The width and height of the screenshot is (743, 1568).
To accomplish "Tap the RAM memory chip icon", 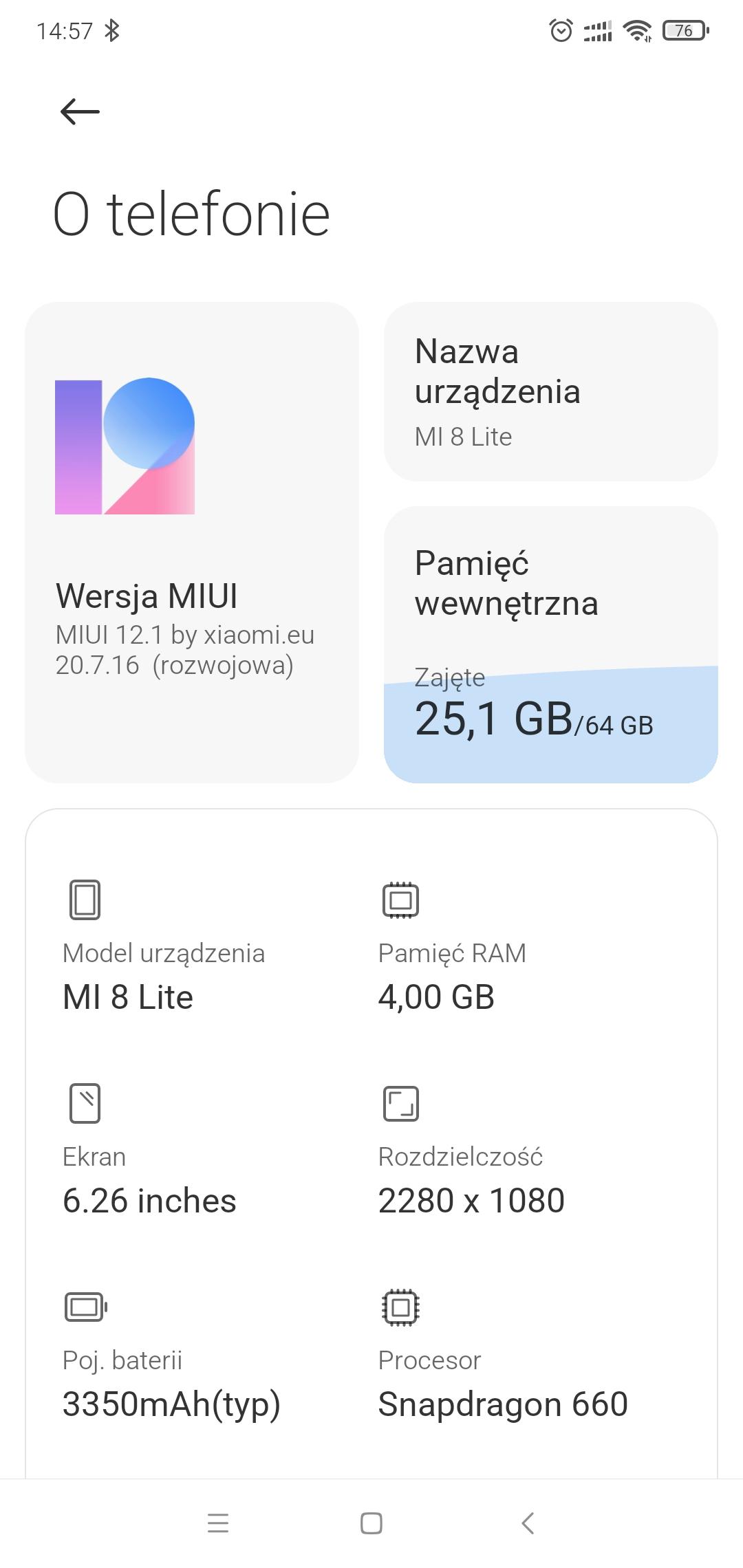I will coord(400,900).
